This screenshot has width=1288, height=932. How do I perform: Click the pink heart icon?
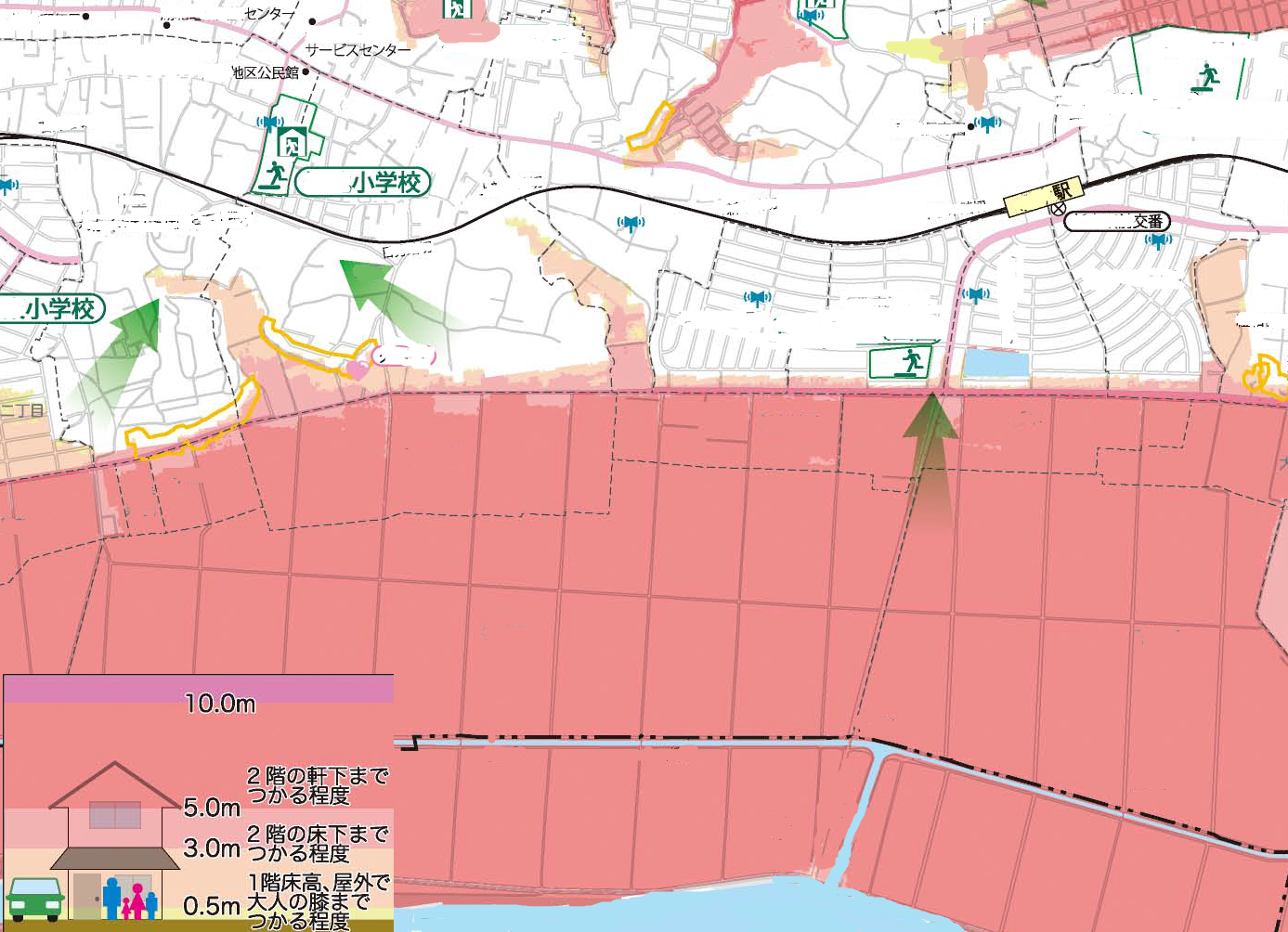click(358, 370)
